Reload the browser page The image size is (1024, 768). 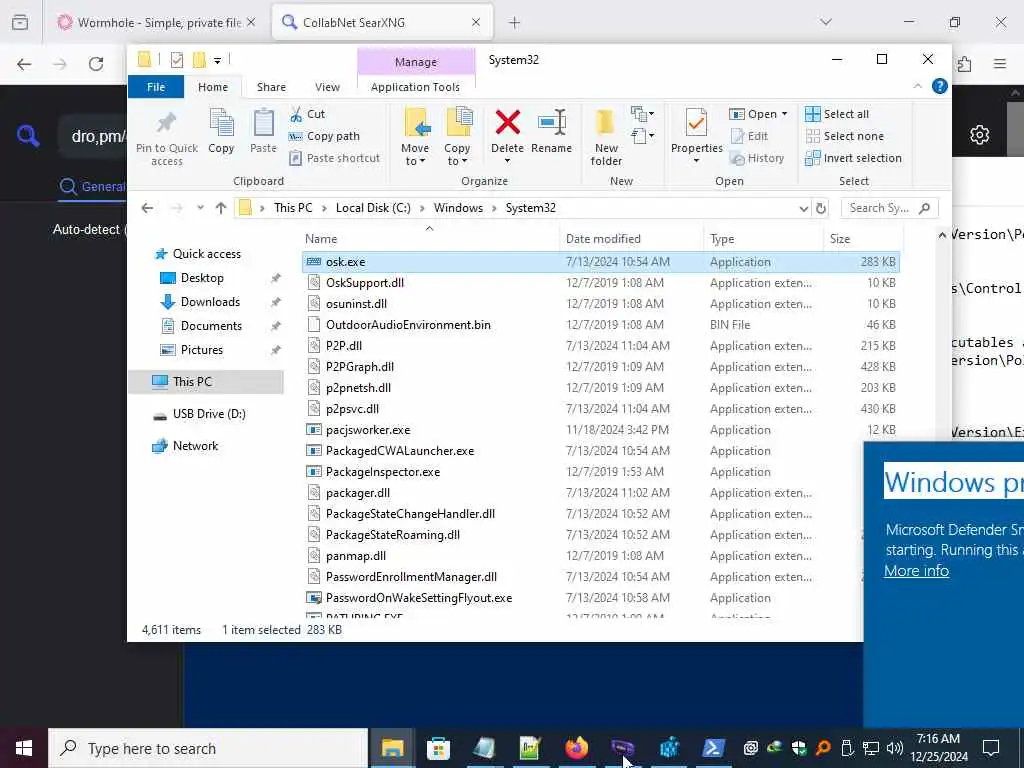point(96,64)
